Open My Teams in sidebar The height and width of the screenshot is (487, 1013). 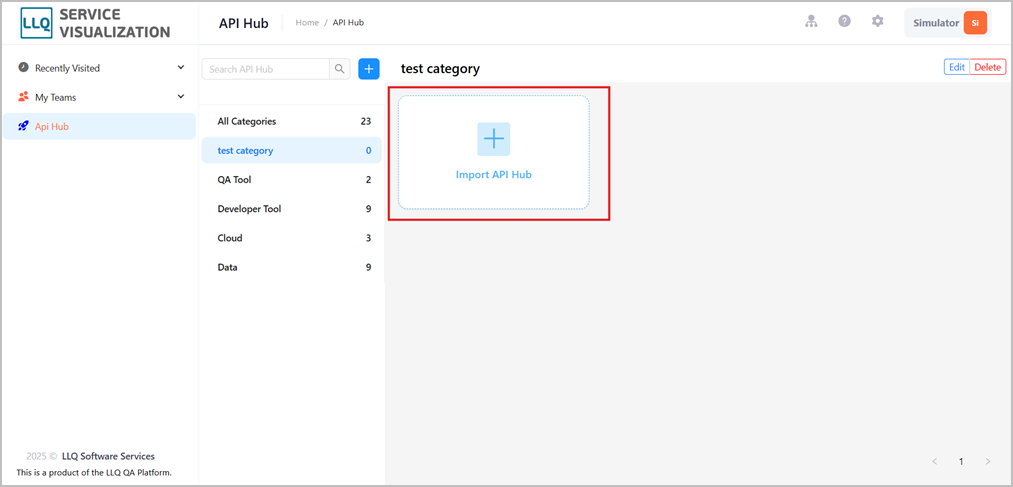101,98
